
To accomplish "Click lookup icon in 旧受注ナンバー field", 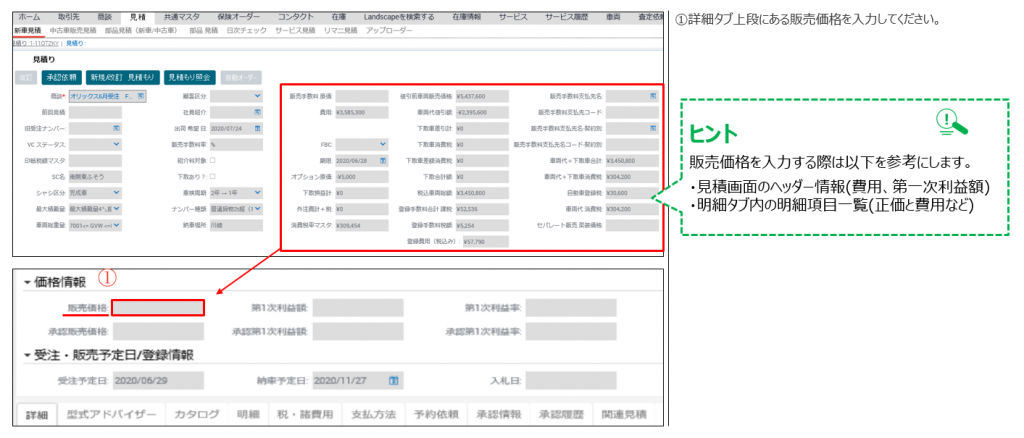I will click(x=117, y=129).
